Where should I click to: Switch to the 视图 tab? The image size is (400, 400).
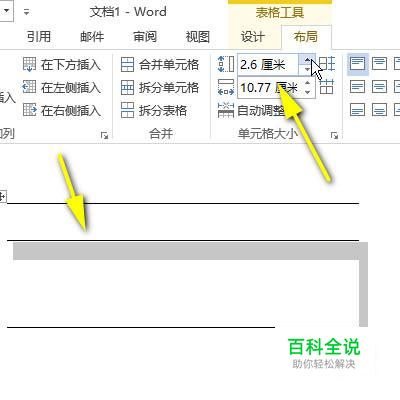pos(198,36)
